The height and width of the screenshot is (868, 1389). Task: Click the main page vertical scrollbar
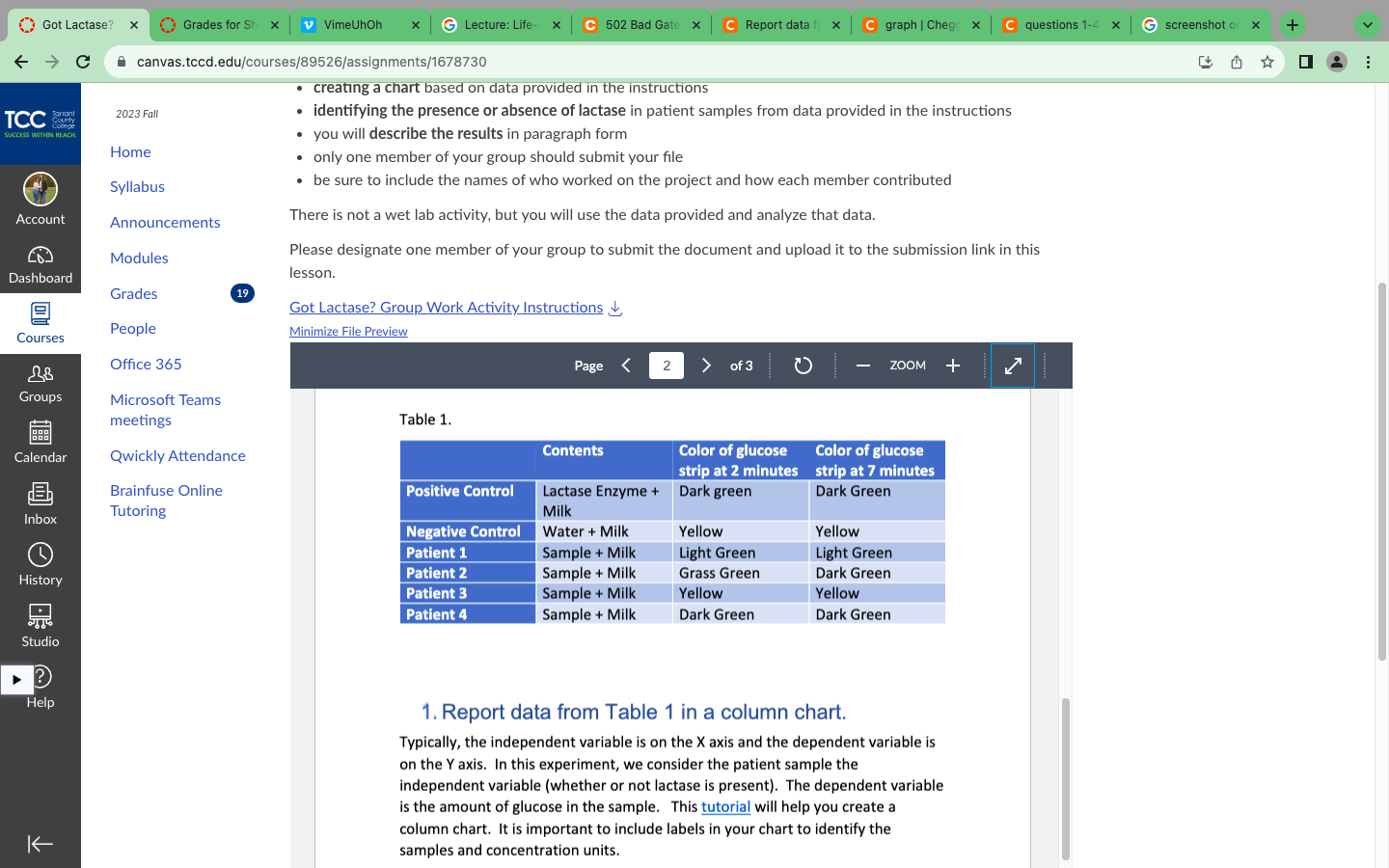coord(1382,473)
